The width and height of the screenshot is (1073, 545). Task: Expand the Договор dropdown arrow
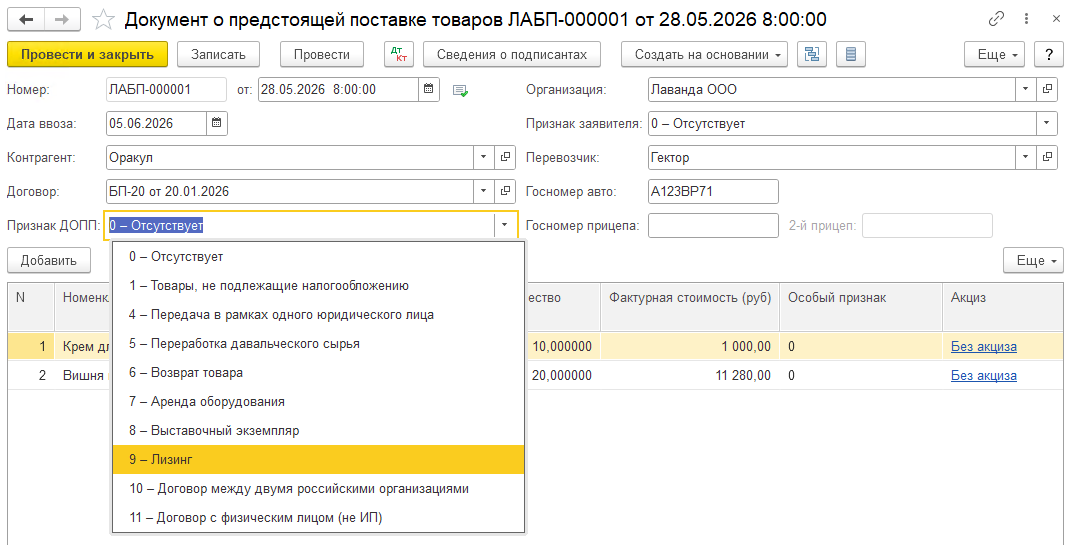[x=483, y=191]
